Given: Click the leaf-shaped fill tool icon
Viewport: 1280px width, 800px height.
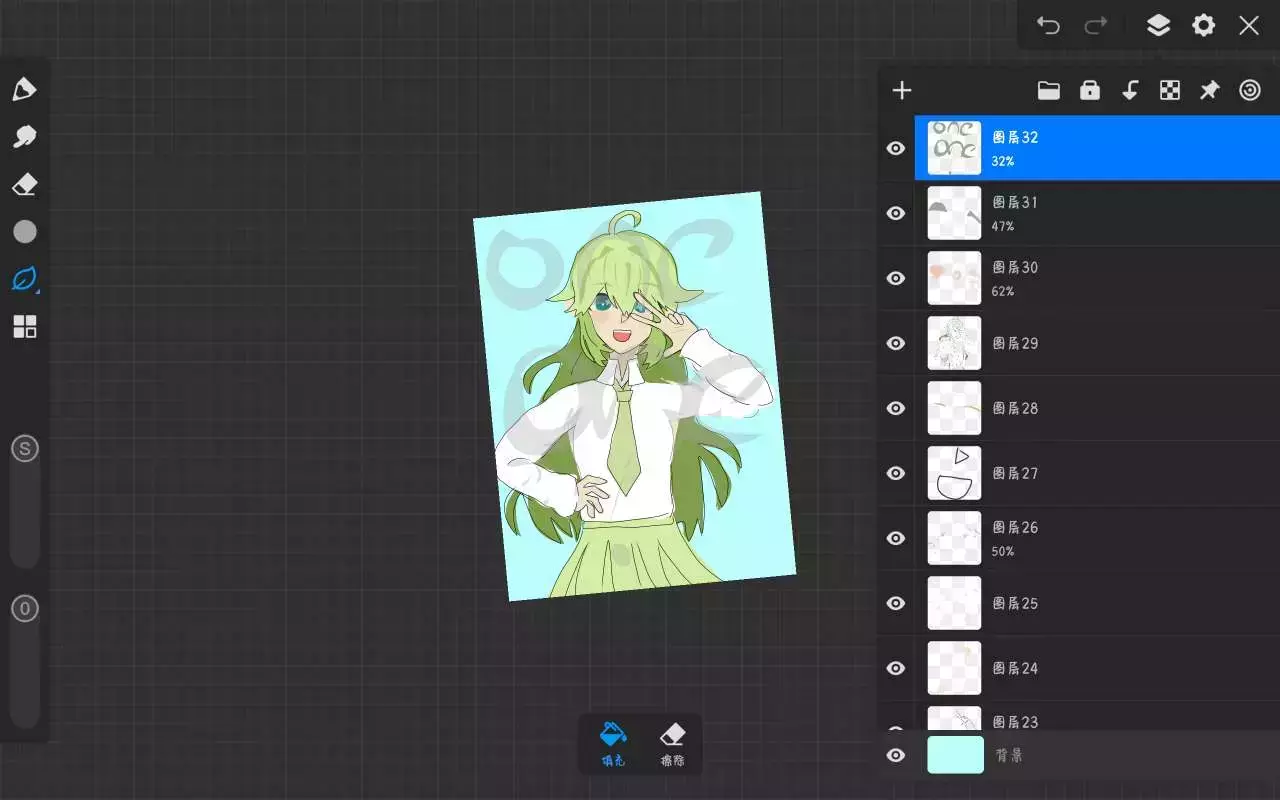Looking at the screenshot, I should point(24,279).
